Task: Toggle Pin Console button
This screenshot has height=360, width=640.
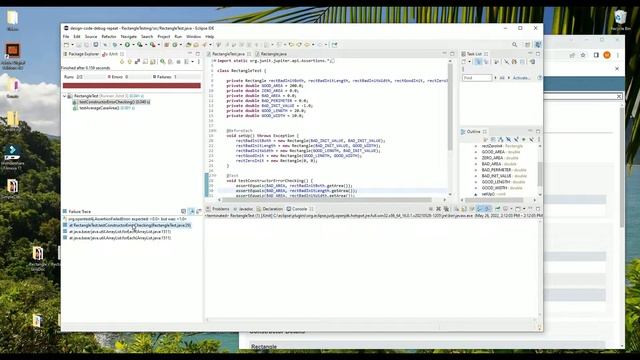Action: click(498, 209)
